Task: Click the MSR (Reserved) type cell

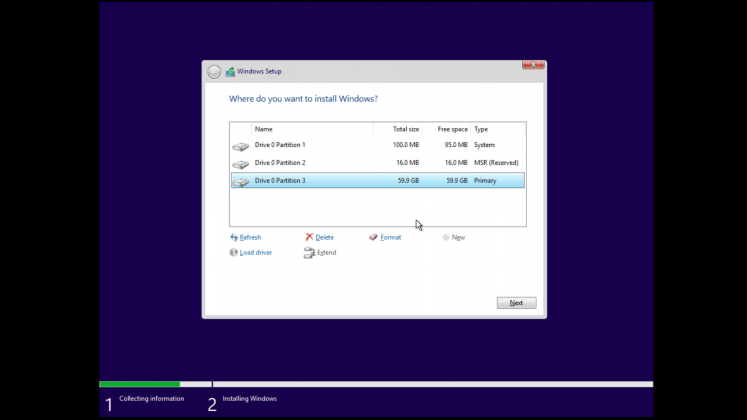Action: pos(496,163)
